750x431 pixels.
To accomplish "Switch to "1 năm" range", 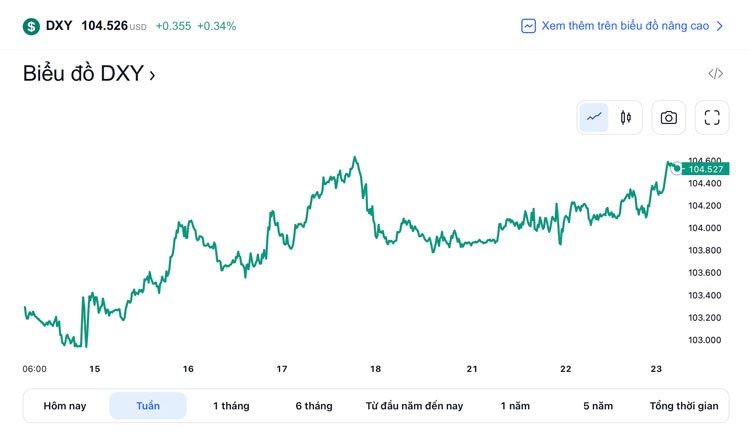I will 515,406.
